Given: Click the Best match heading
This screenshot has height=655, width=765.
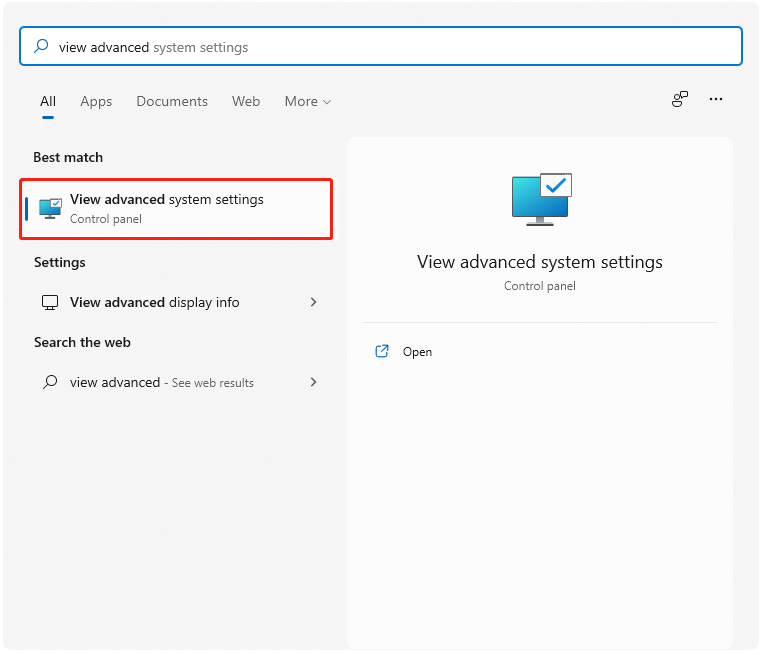Looking at the screenshot, I should tap(68, 158).
